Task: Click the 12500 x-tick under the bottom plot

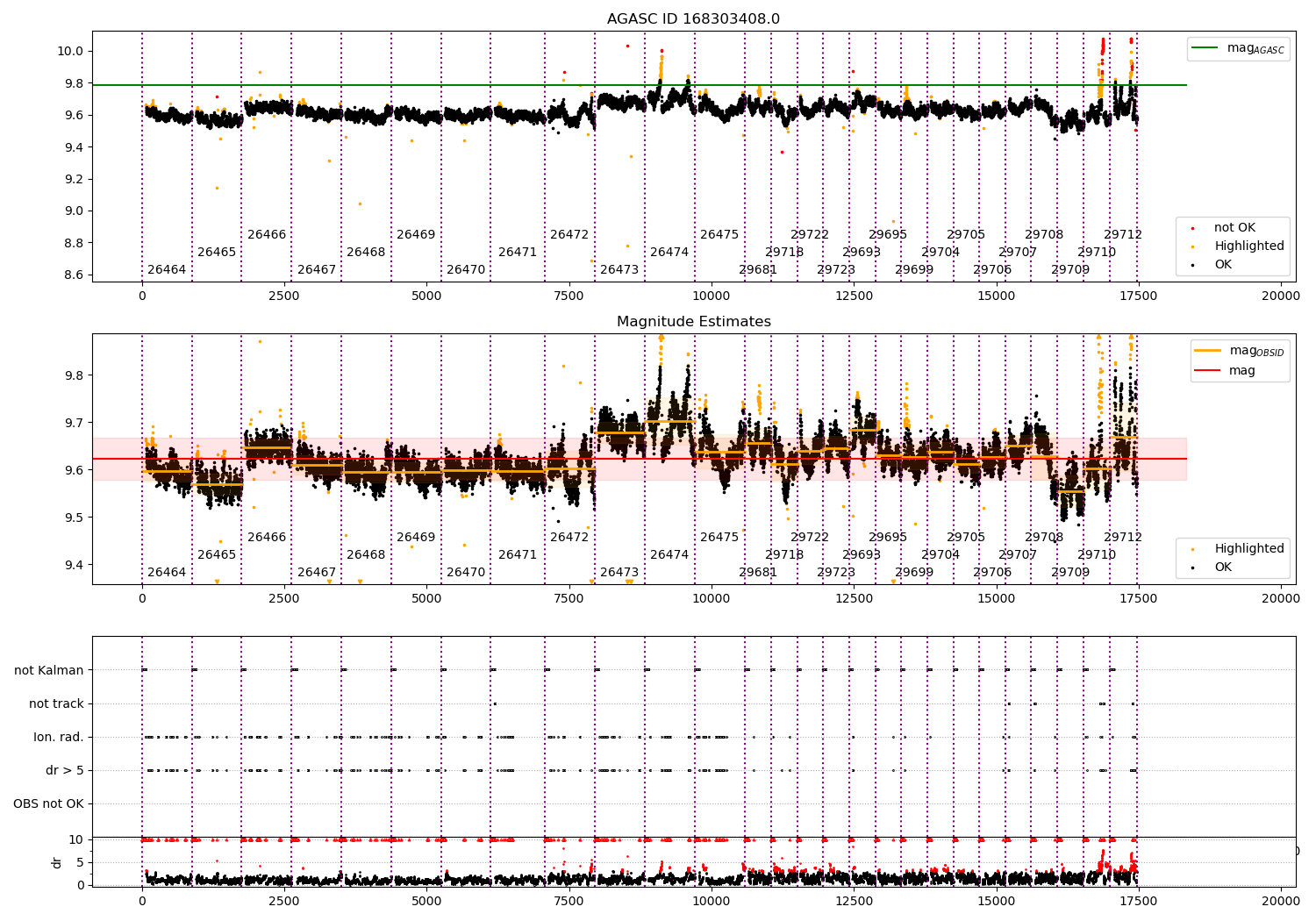Action: (x=854, y=900)
